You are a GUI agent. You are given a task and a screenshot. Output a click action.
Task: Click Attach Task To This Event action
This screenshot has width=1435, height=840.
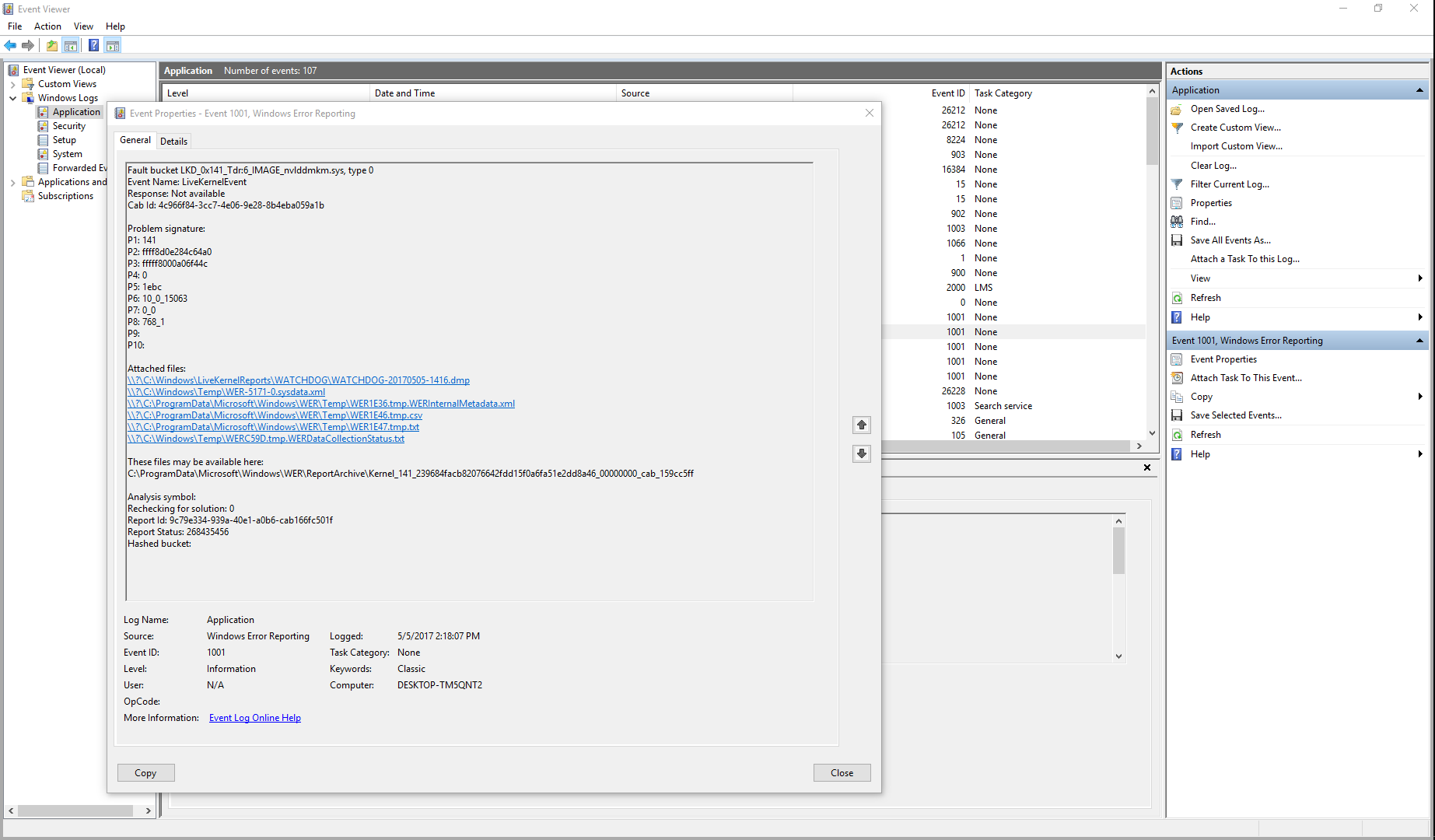coord(1246,378)
